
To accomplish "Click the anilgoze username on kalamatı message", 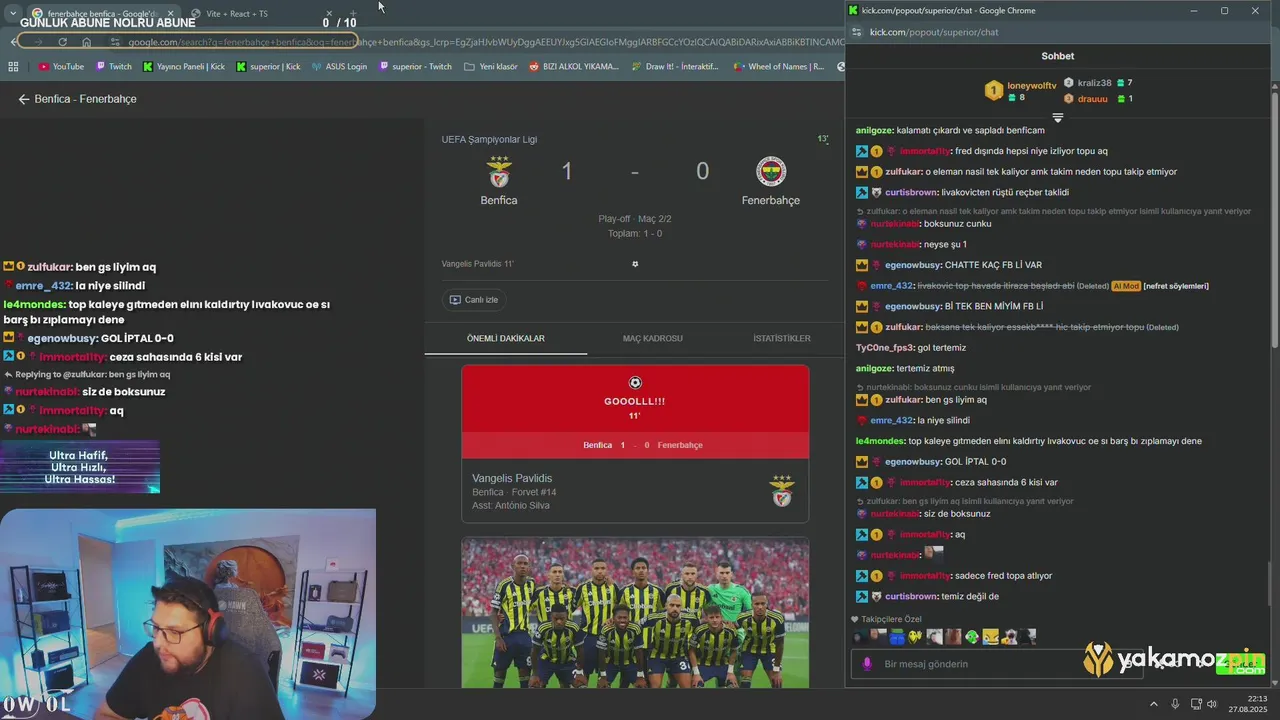I will click(x=874, y=130).
